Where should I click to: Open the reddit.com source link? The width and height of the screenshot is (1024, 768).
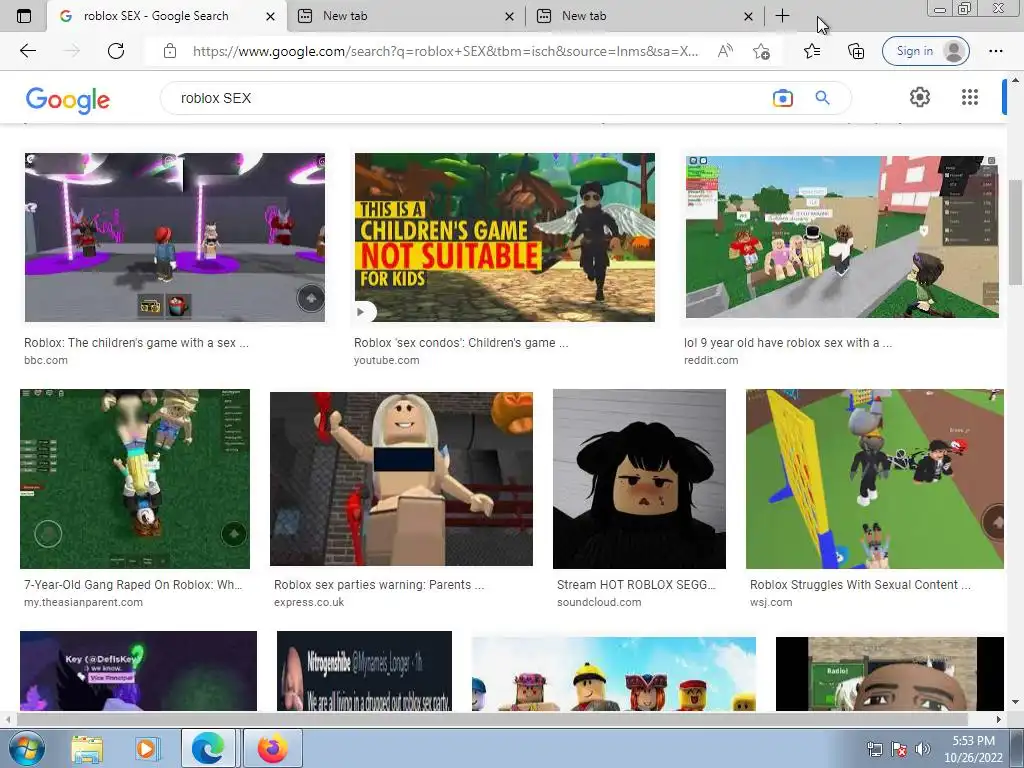pyautogui.click(x=711, y=360)
